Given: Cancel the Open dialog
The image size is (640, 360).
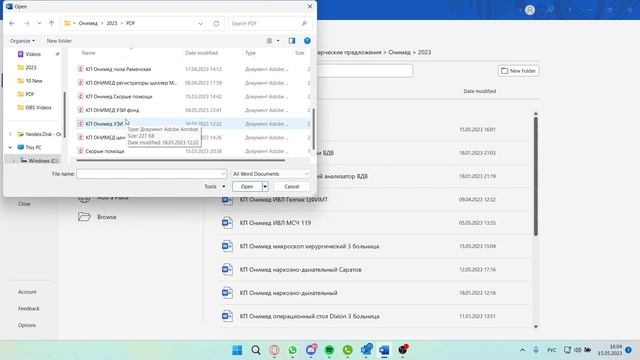Looking at the screenshot, I should (292, 187).
